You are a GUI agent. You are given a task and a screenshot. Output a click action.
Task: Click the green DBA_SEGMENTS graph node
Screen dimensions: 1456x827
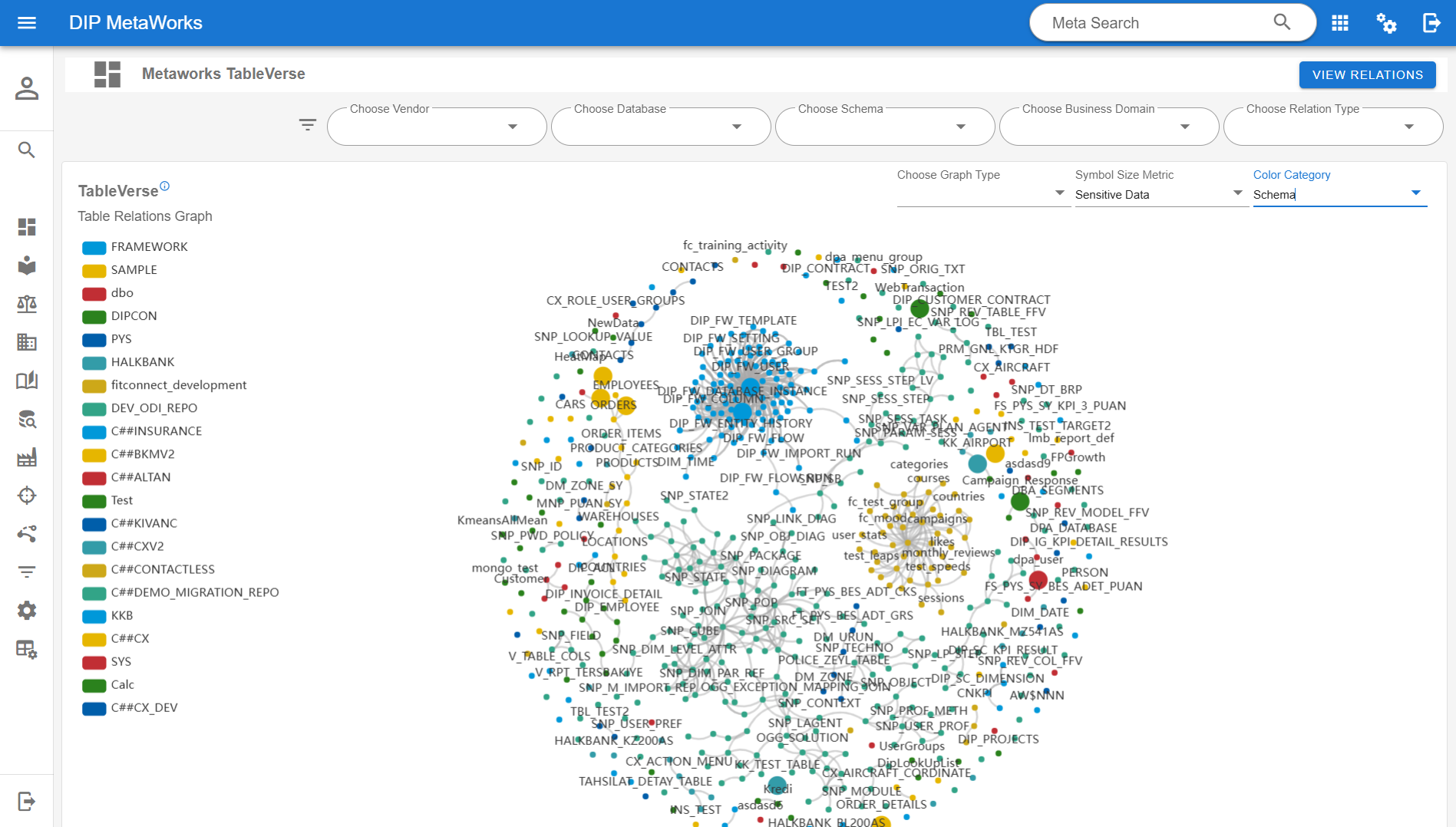pos(1020,502)
